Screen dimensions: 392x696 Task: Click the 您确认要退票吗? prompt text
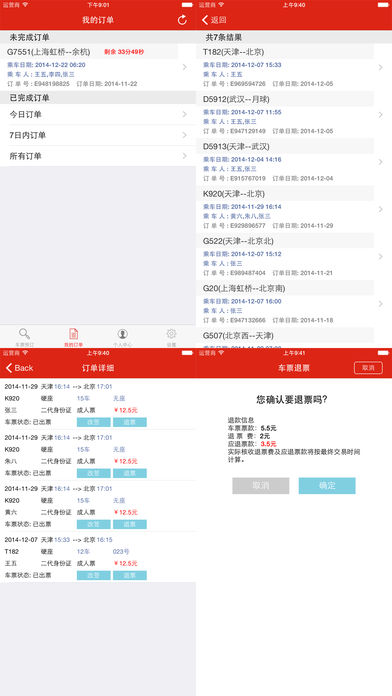pos(292,399)
